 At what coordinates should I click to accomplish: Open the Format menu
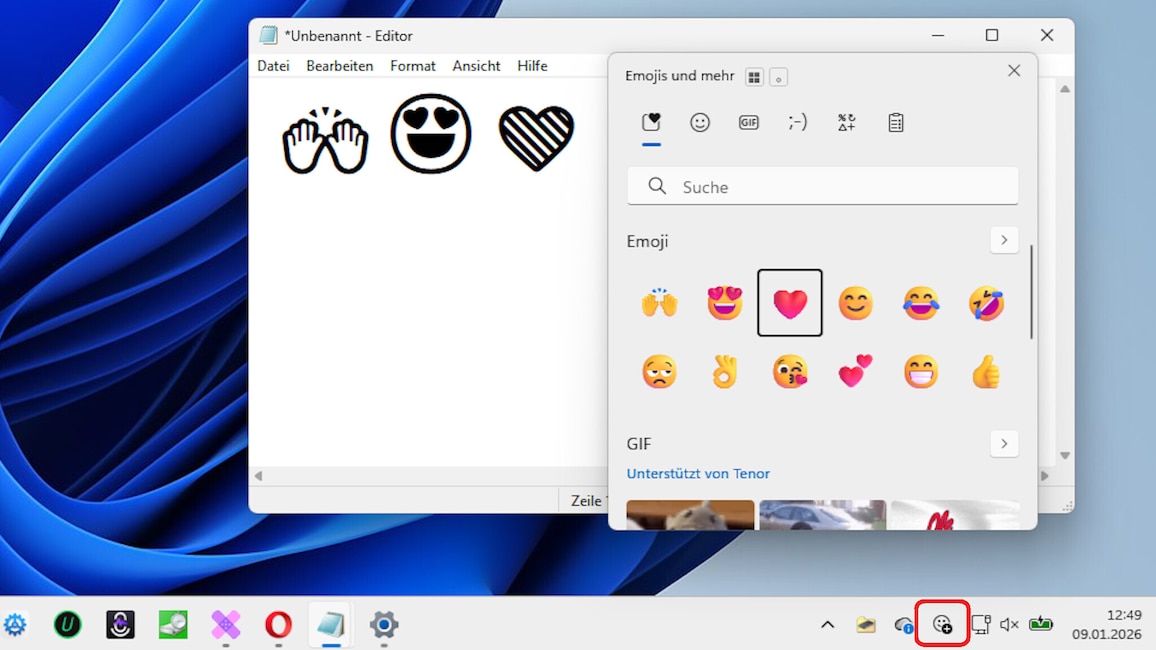413,66
